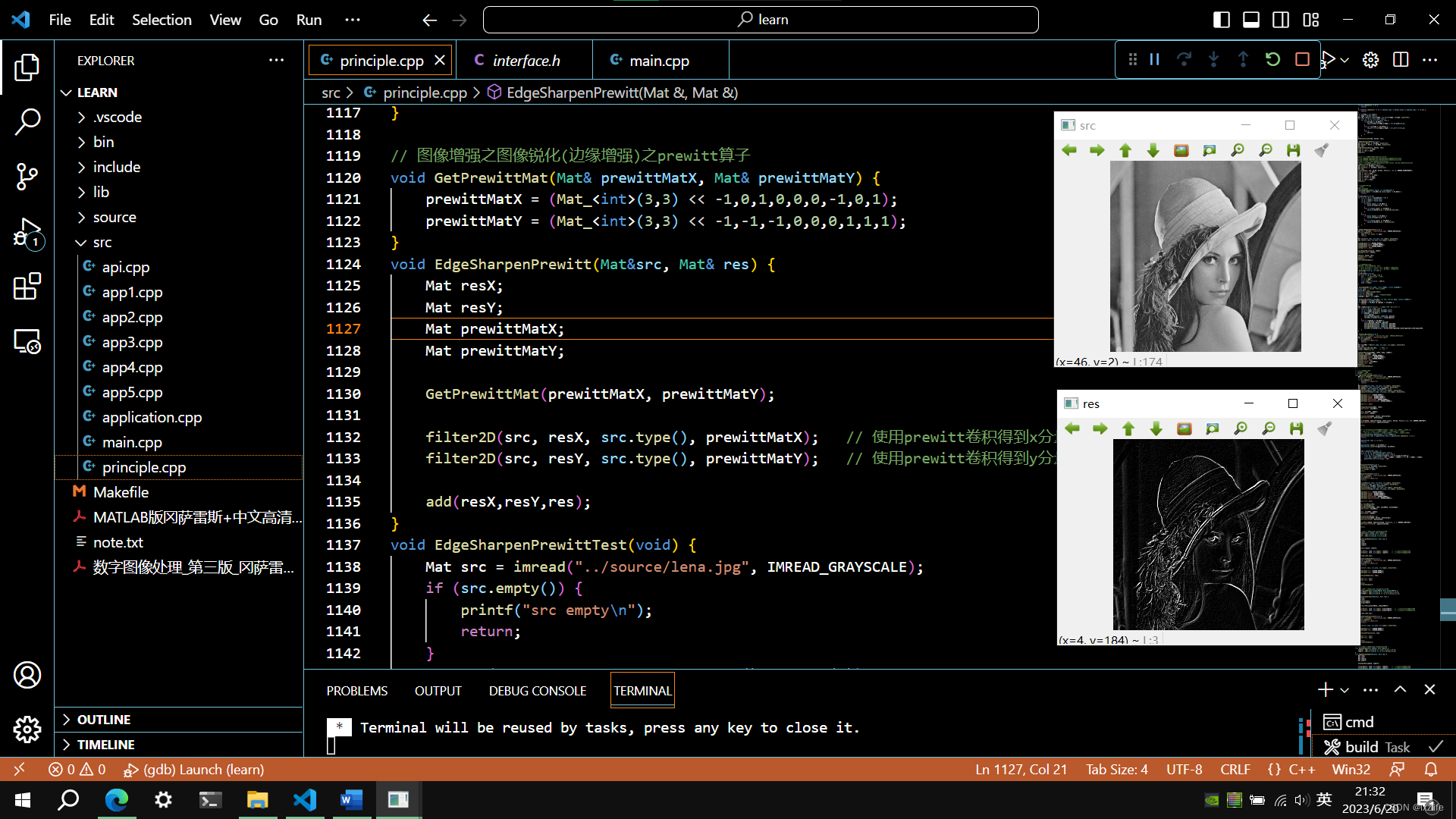Switch to the TERMINAL tab
The height and width of the screenshot is (819, 1456).
click(642, 689)
